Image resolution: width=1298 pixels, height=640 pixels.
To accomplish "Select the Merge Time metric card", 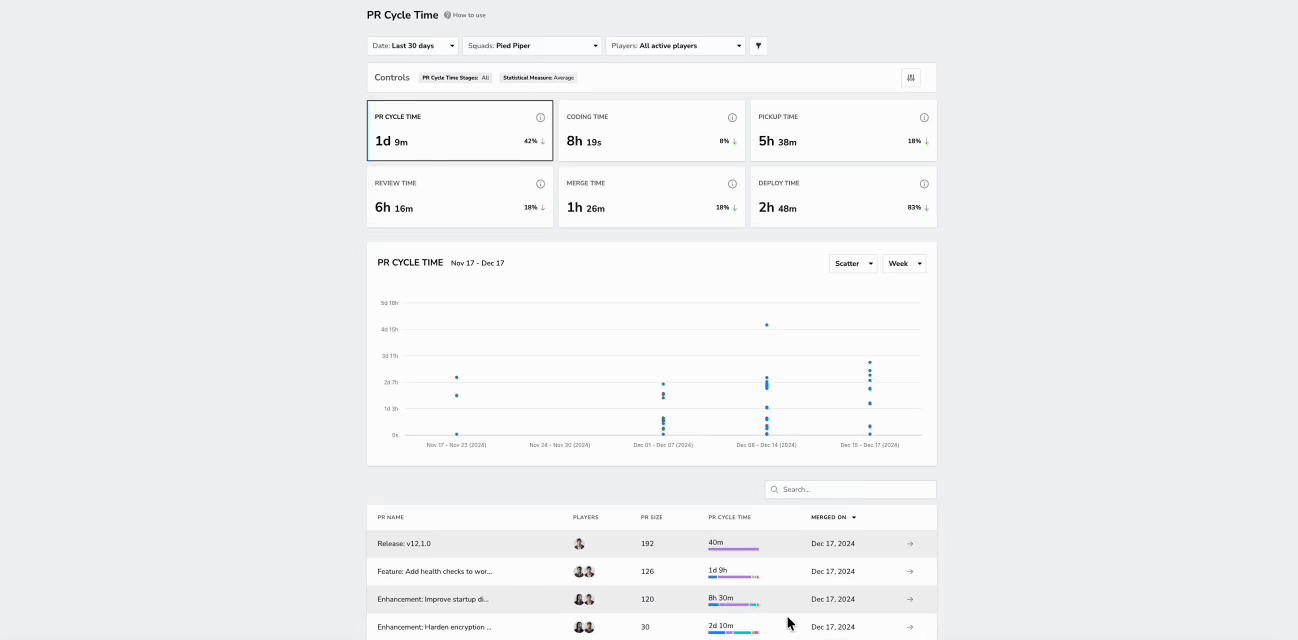I will coord(652,197).
